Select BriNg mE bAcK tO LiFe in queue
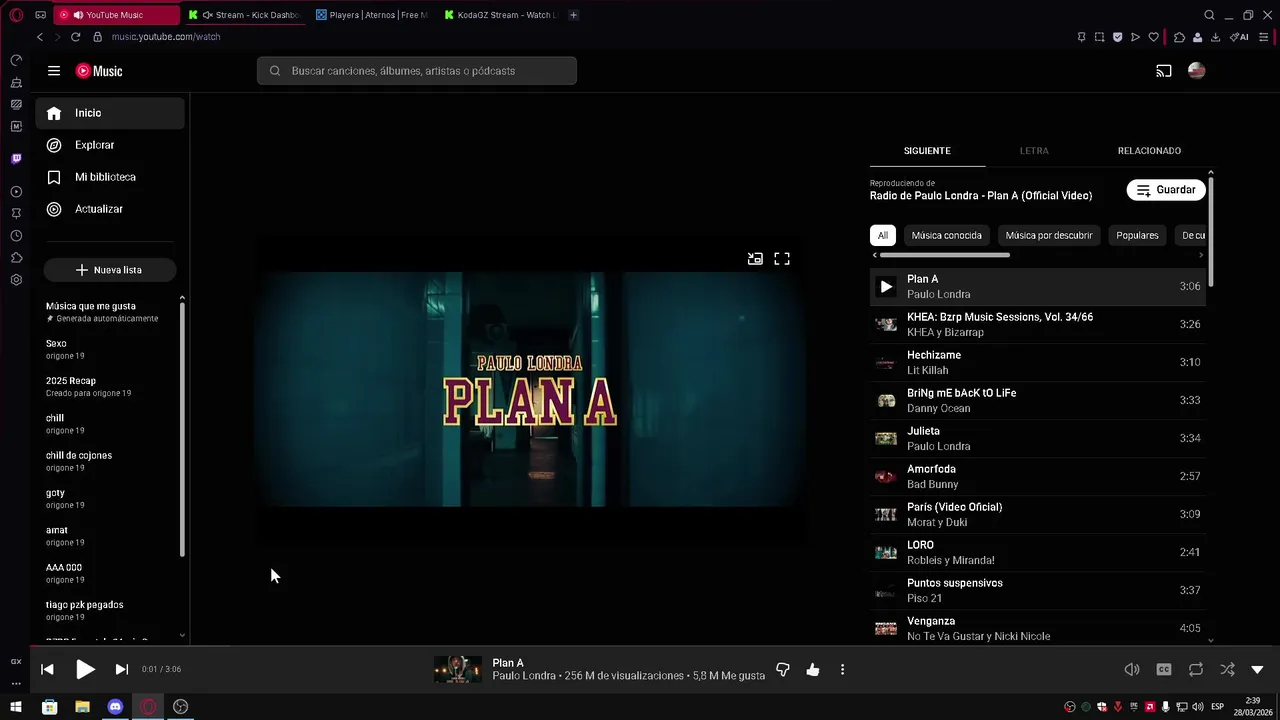 click(1037, 401)
